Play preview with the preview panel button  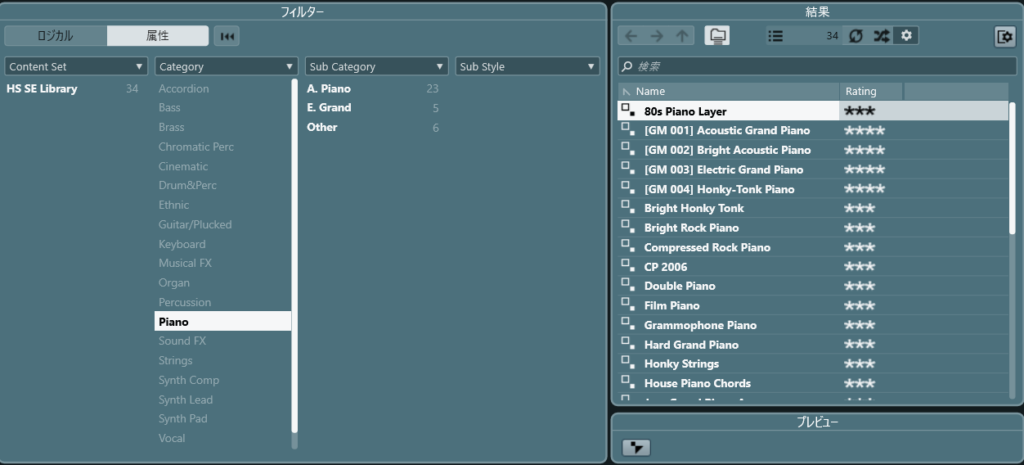click(x=636, y=447)
